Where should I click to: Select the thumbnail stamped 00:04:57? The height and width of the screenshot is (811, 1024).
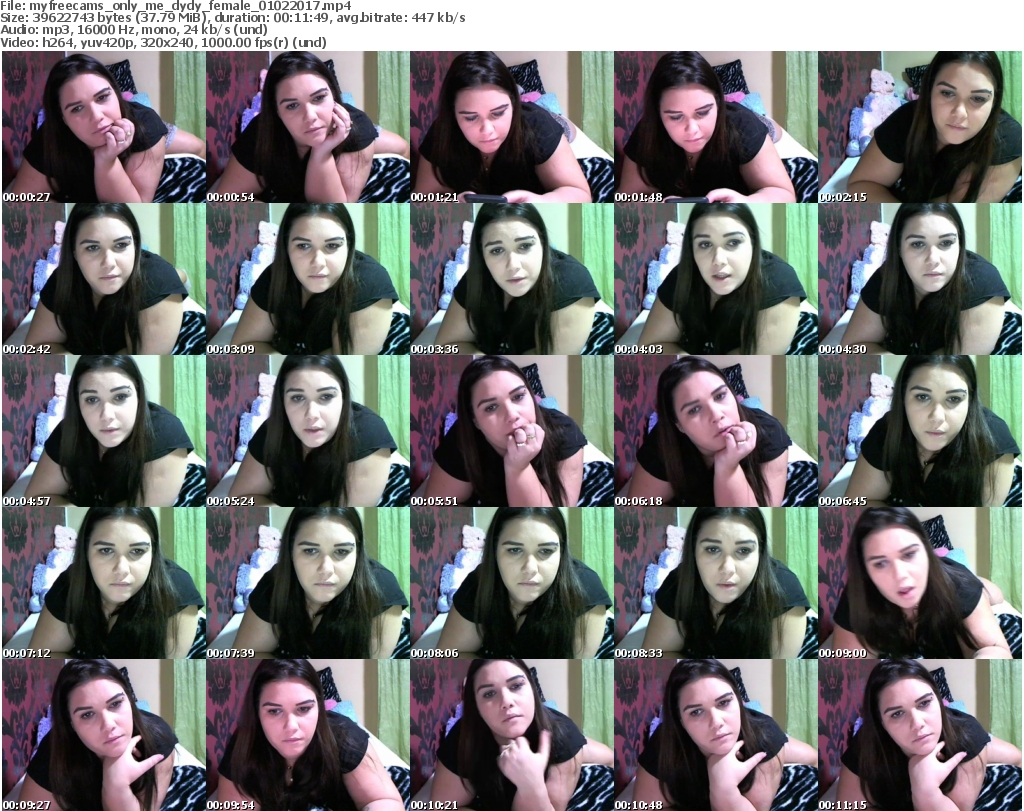pos(104,431)
